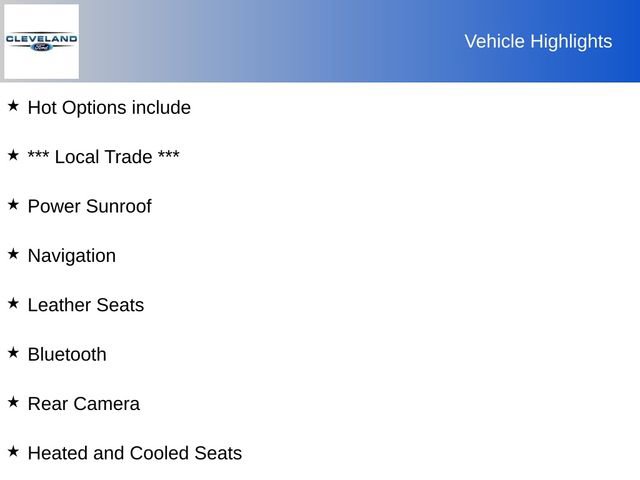
Task: Click the star bullet next to Navigation
Action: click(x=13, y=253)
